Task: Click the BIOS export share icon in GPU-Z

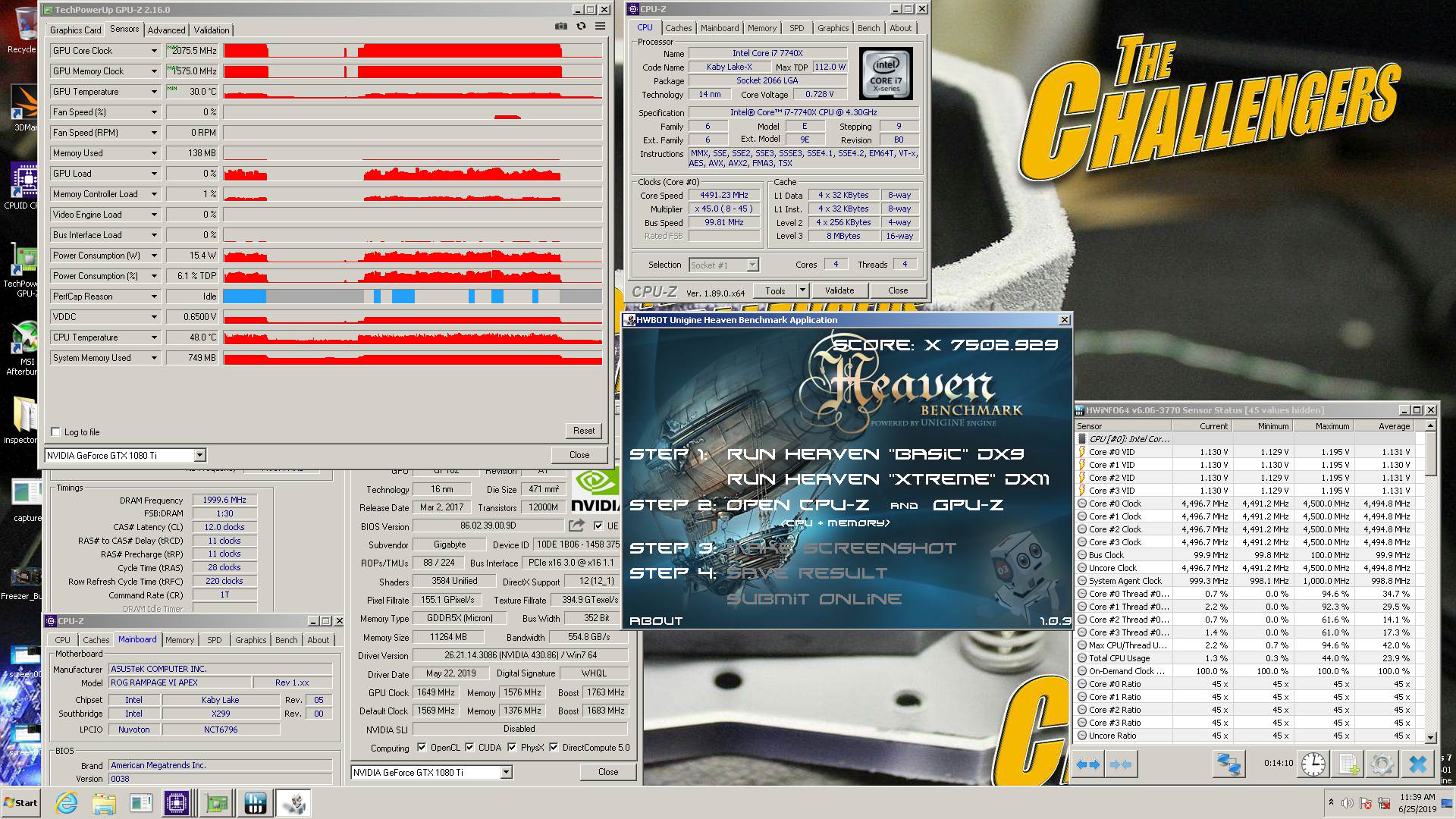Action: point(577,526)
